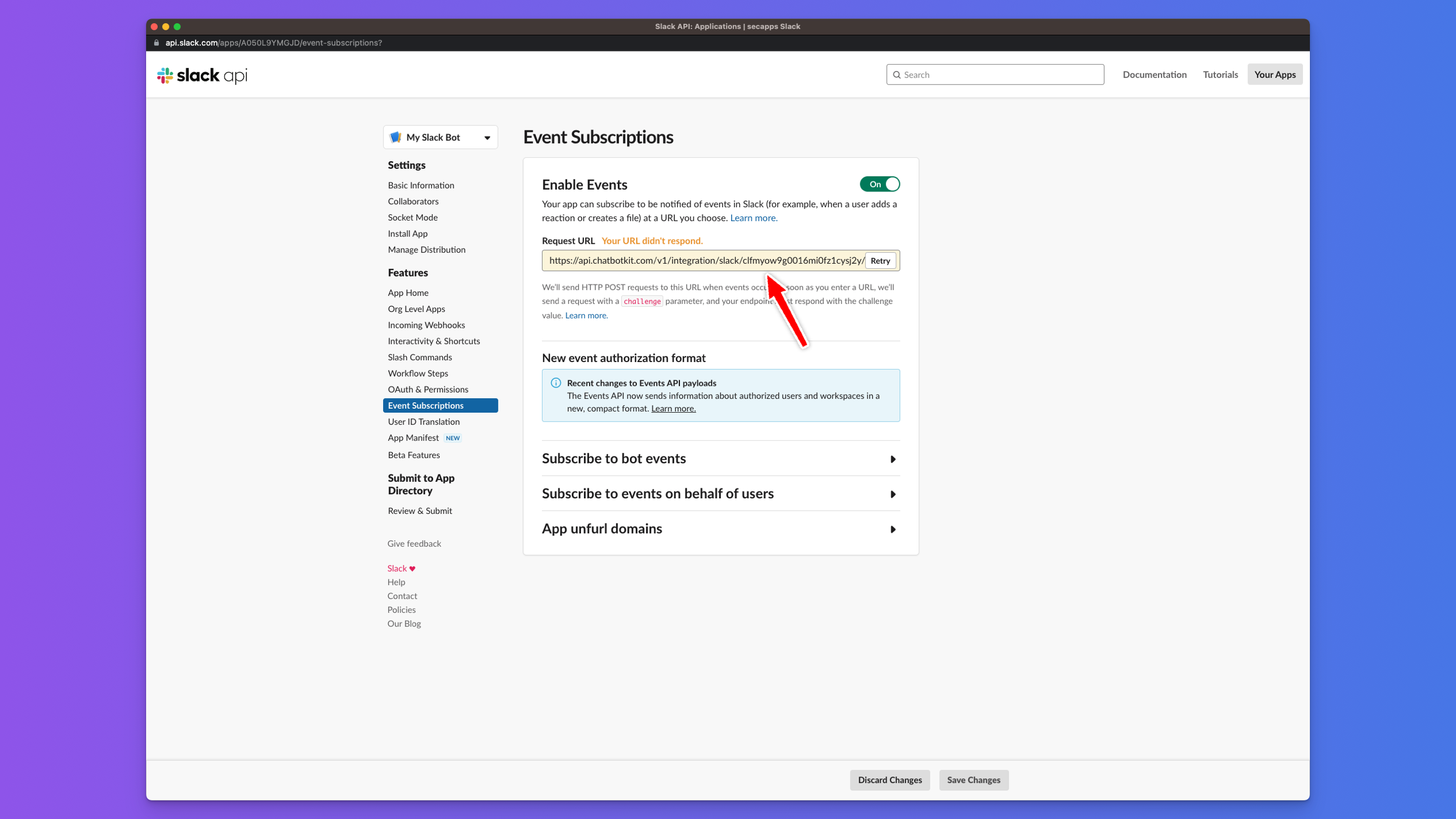Select Event Subscriptions sidebar item
Viewport: 1456px width, 819px height.
tap(440, 406)
